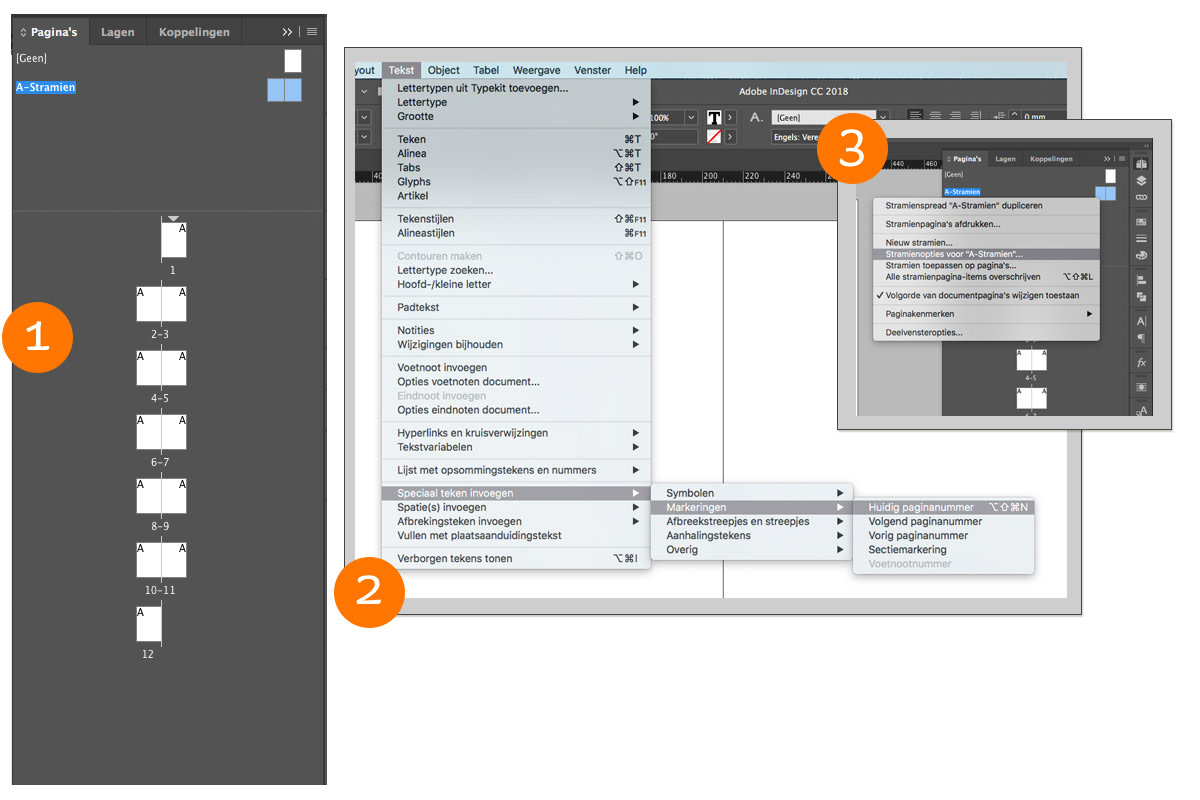This screenshot has width=1200, height=800.
Task: Select spread 10–11 thumbnail in Pages panel
Action: point(161,560)
